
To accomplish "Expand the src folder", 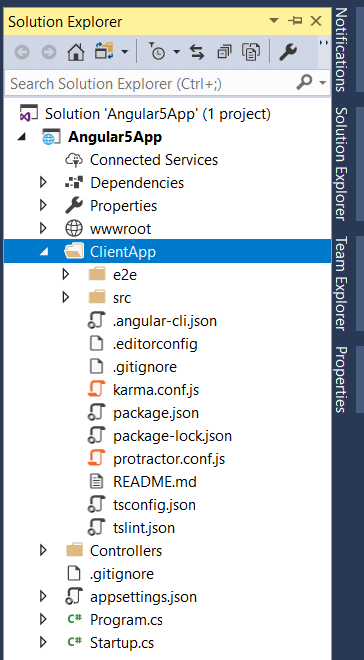I will pos(66,298).
